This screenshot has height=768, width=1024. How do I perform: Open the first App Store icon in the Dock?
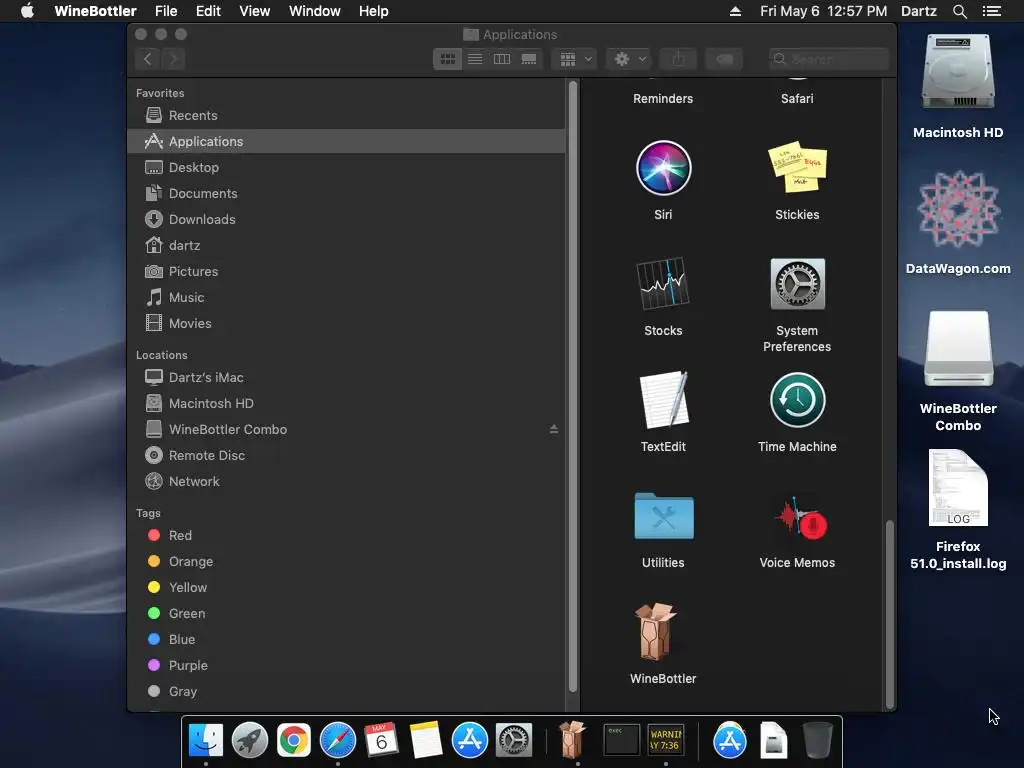(470, 741)
